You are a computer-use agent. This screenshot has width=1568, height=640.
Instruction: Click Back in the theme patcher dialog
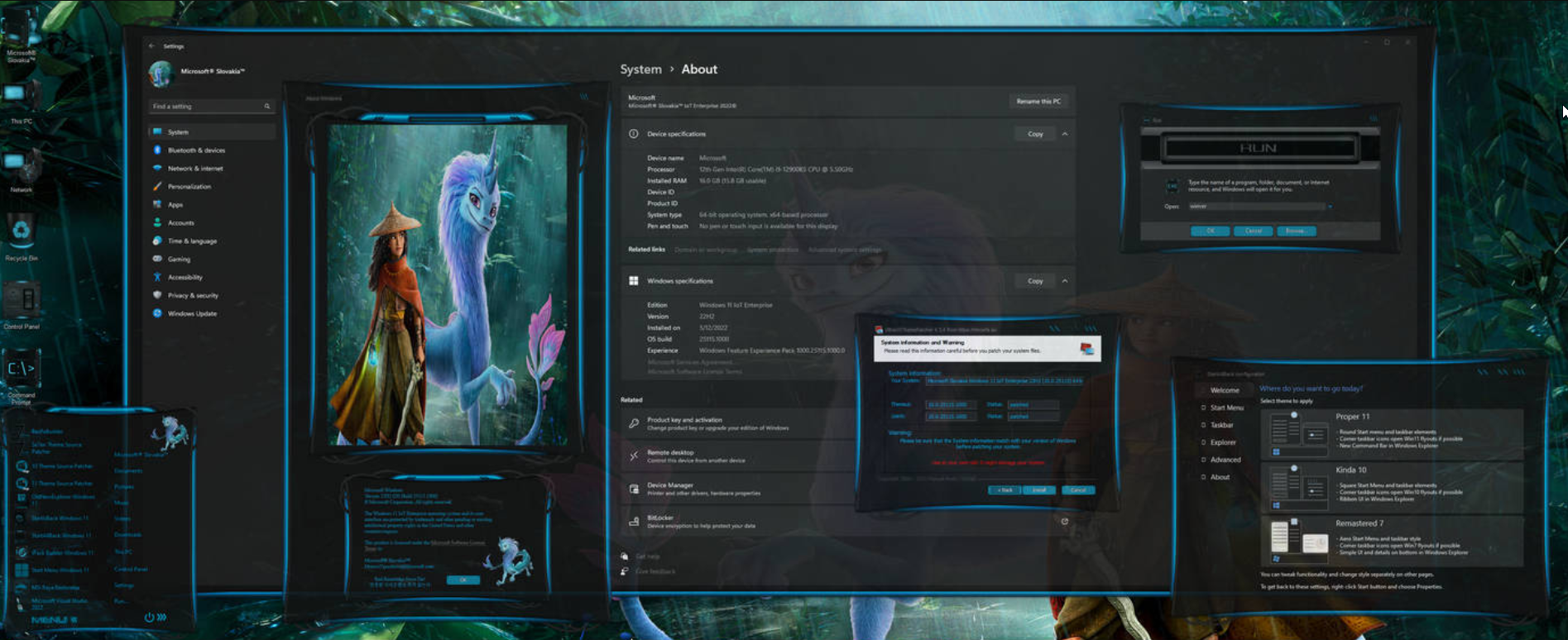[x=1005, y=490]
